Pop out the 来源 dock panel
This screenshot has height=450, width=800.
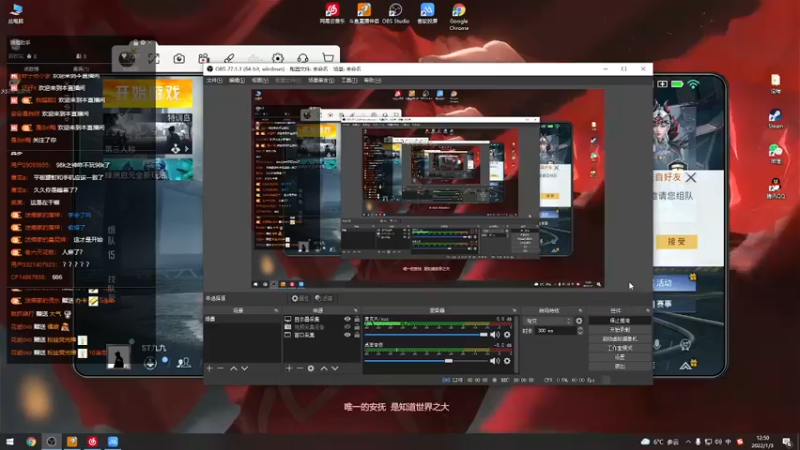point(356,310)
